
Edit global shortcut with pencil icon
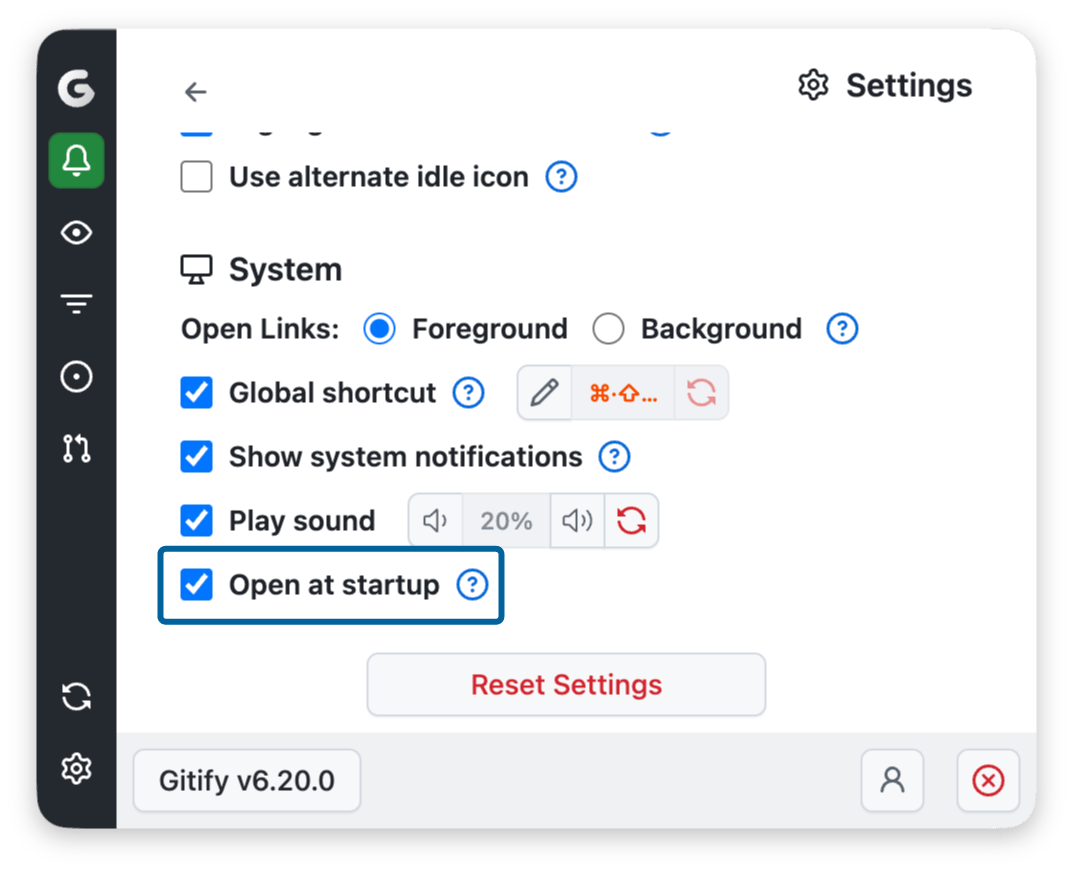544,393
